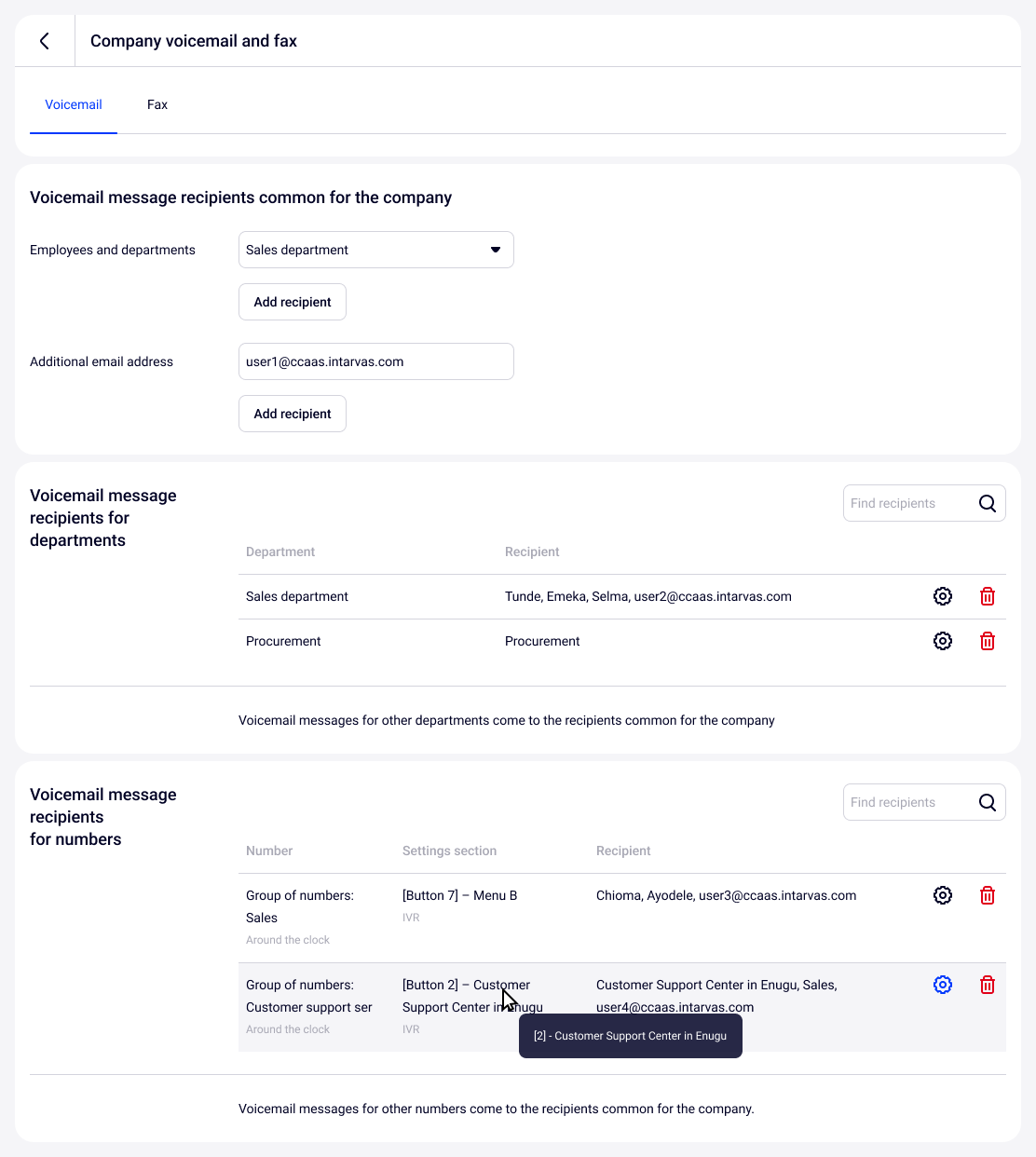
Task: Click search icon in departments recipients search
Action: click(987, 503)
